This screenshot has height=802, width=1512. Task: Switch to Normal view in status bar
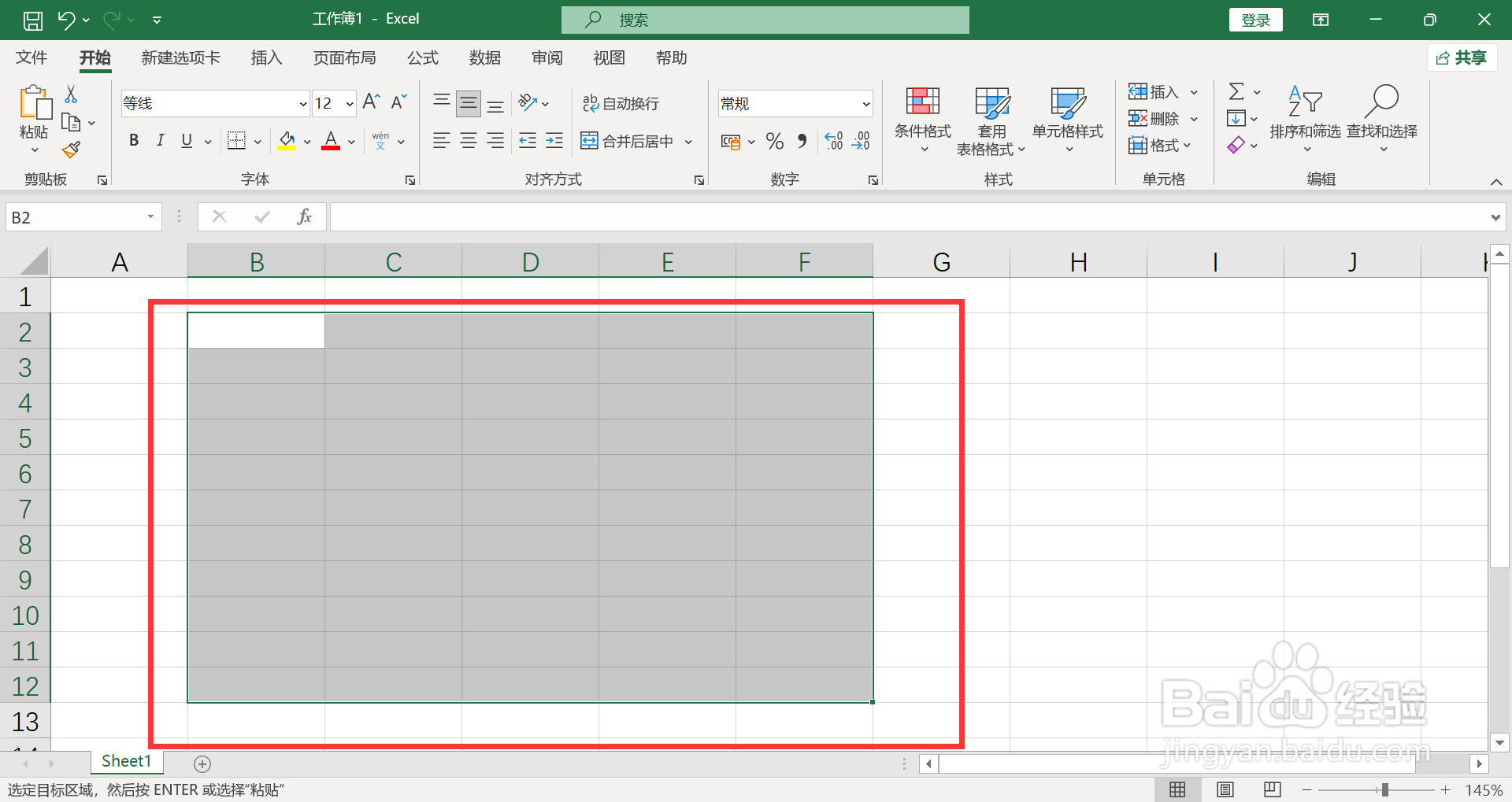coord(1177,789)
